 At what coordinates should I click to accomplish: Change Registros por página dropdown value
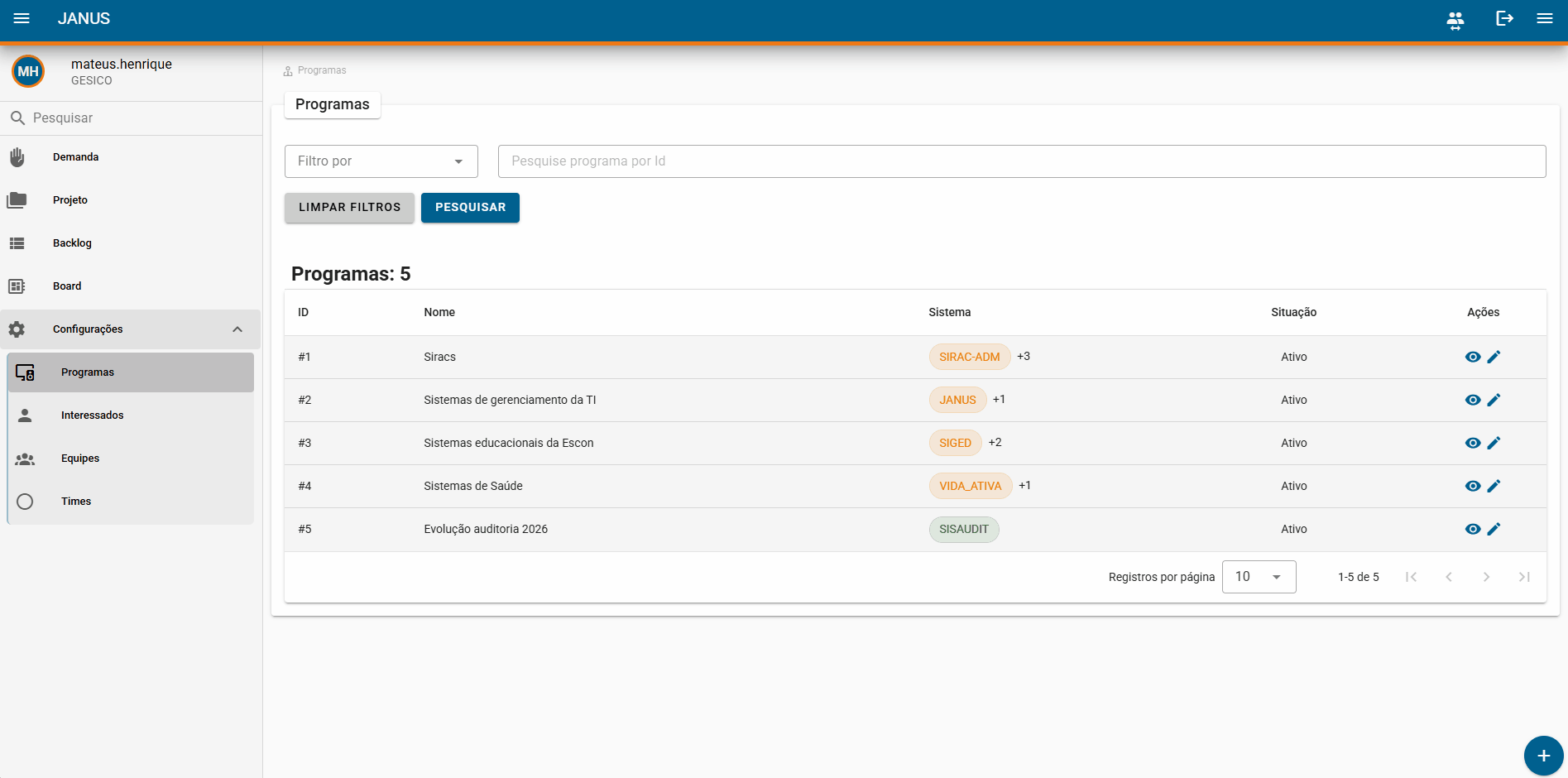click(1259, 577)
